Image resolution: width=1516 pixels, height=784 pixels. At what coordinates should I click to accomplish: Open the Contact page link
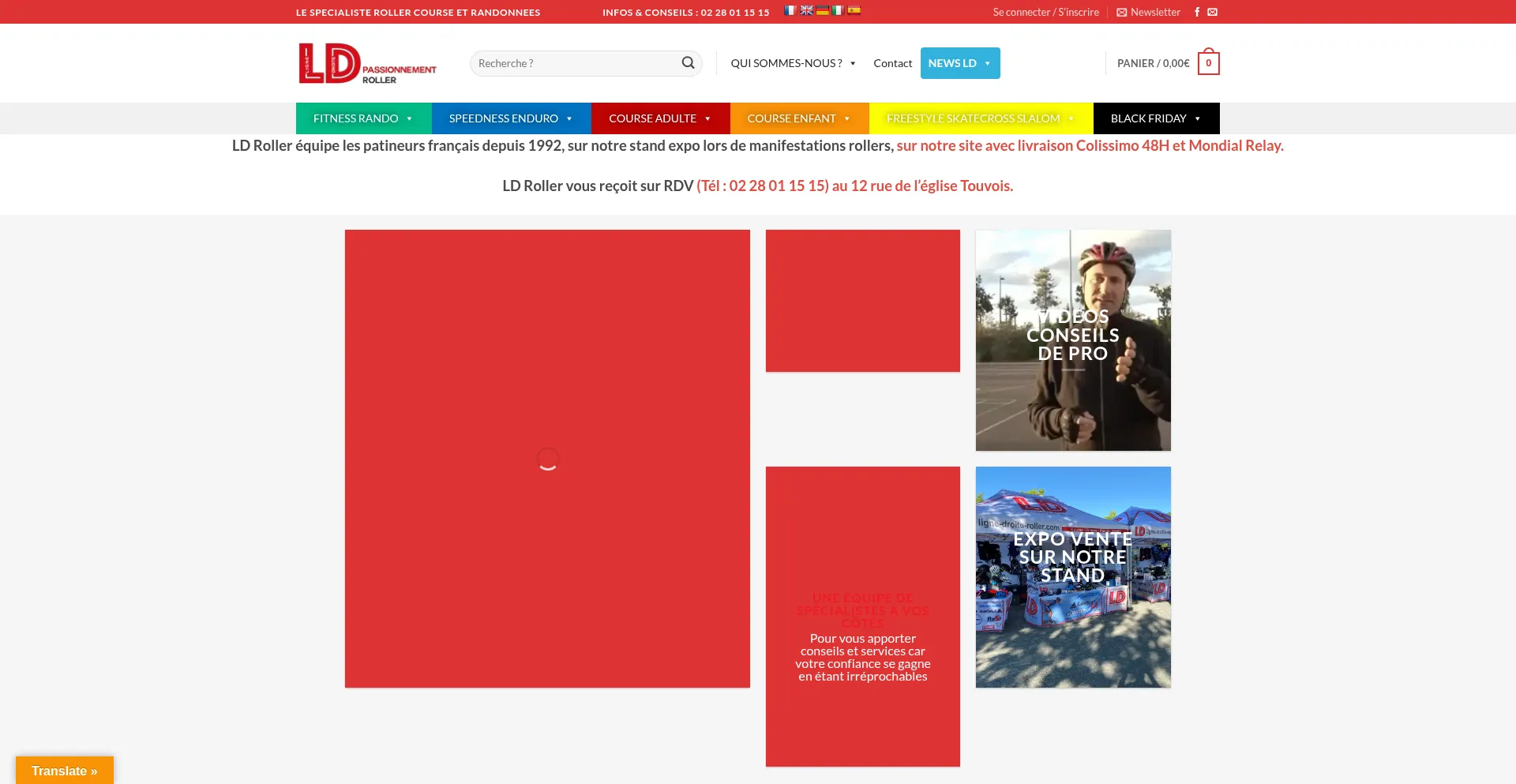892,63
